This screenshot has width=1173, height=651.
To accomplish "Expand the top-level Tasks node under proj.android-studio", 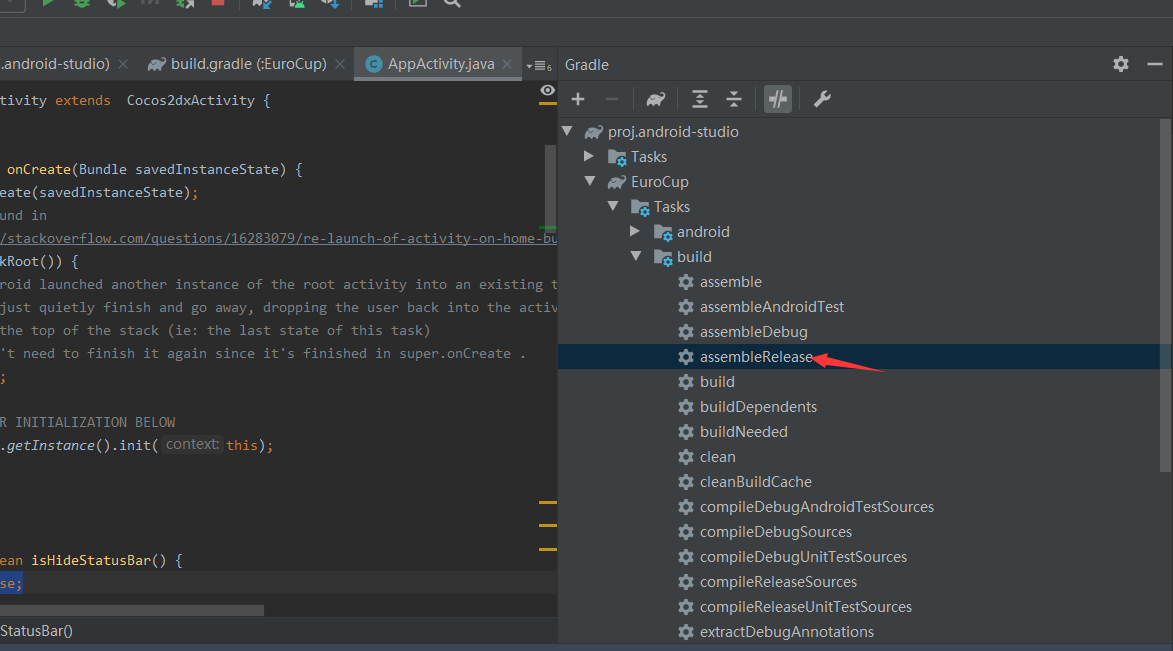I will coord(589,156).
